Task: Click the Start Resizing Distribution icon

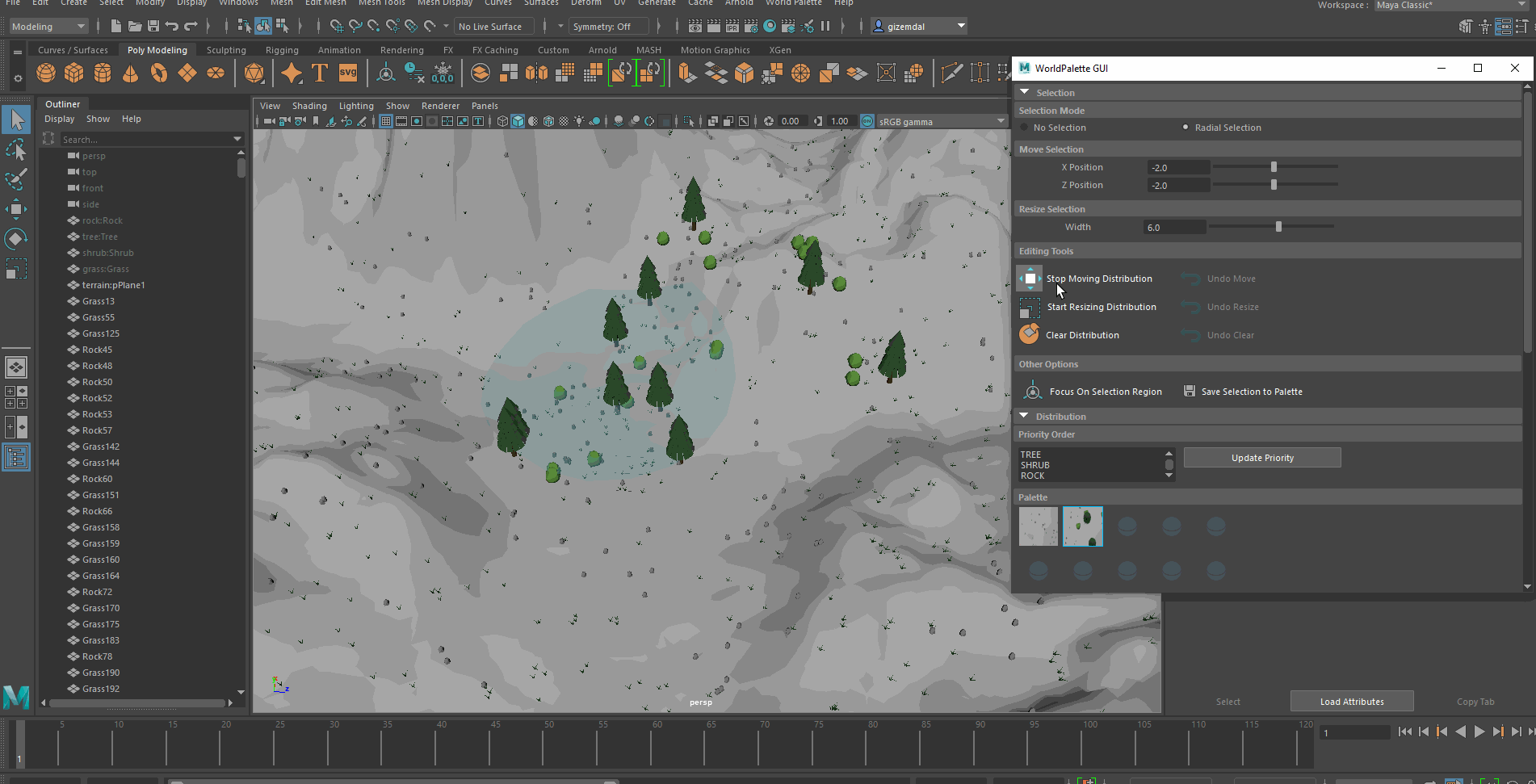Action: pyautogui.click(x=1030, y=308)
